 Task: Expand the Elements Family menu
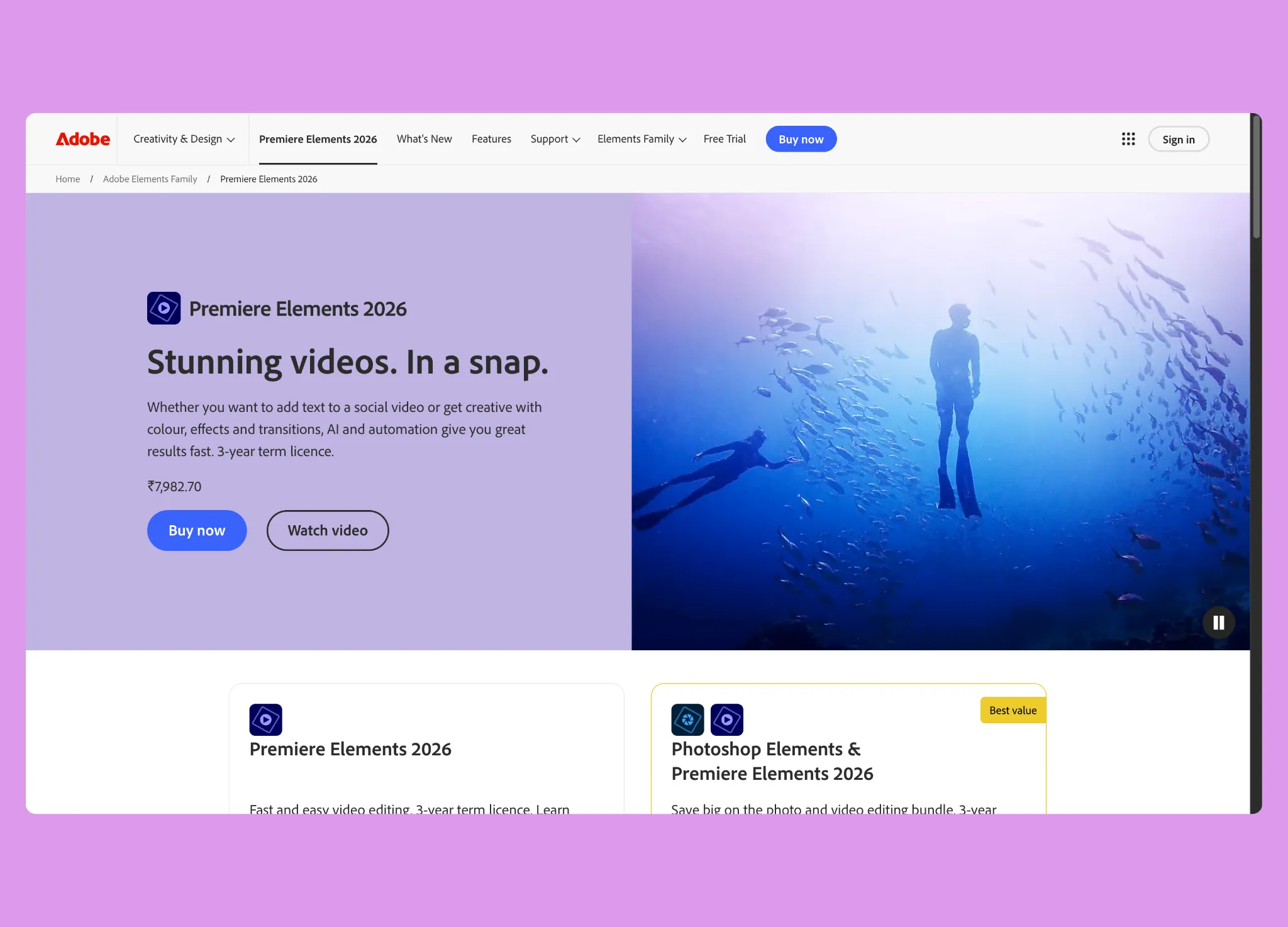(x=641, y=139)
